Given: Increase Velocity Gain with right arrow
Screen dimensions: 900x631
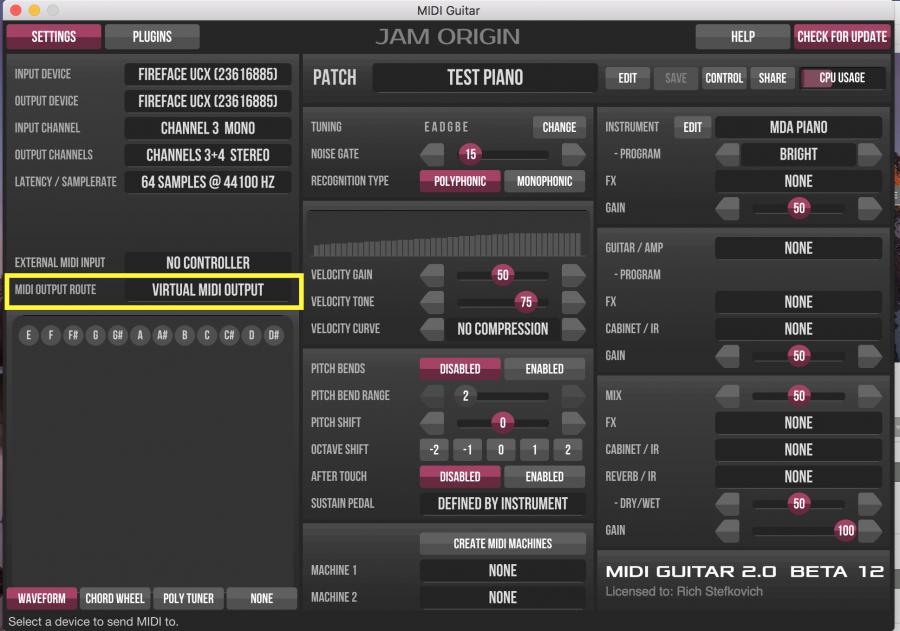Looking at the screenshot, I should coord(573,275).
